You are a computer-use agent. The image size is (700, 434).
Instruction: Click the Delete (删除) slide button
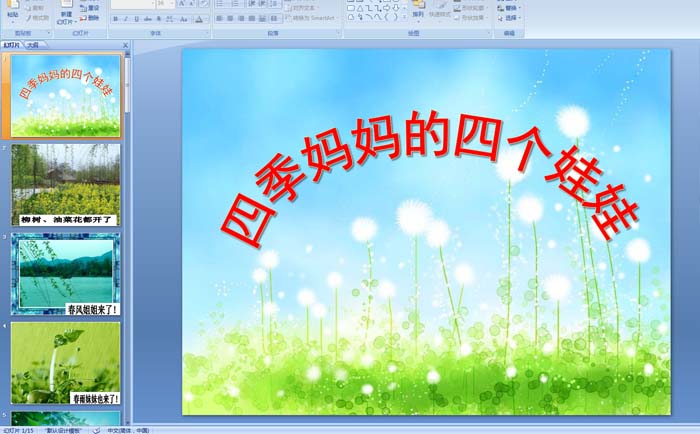coord(90,18)
